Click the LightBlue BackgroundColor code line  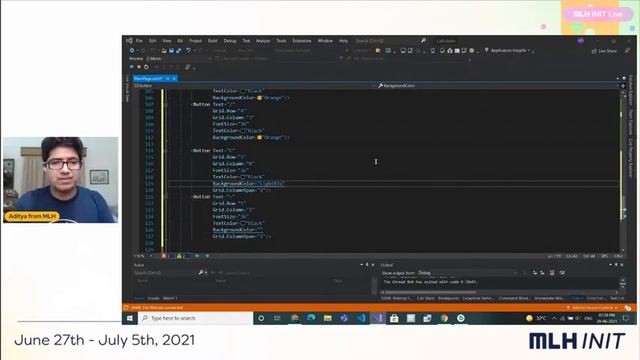click(249, 184)
